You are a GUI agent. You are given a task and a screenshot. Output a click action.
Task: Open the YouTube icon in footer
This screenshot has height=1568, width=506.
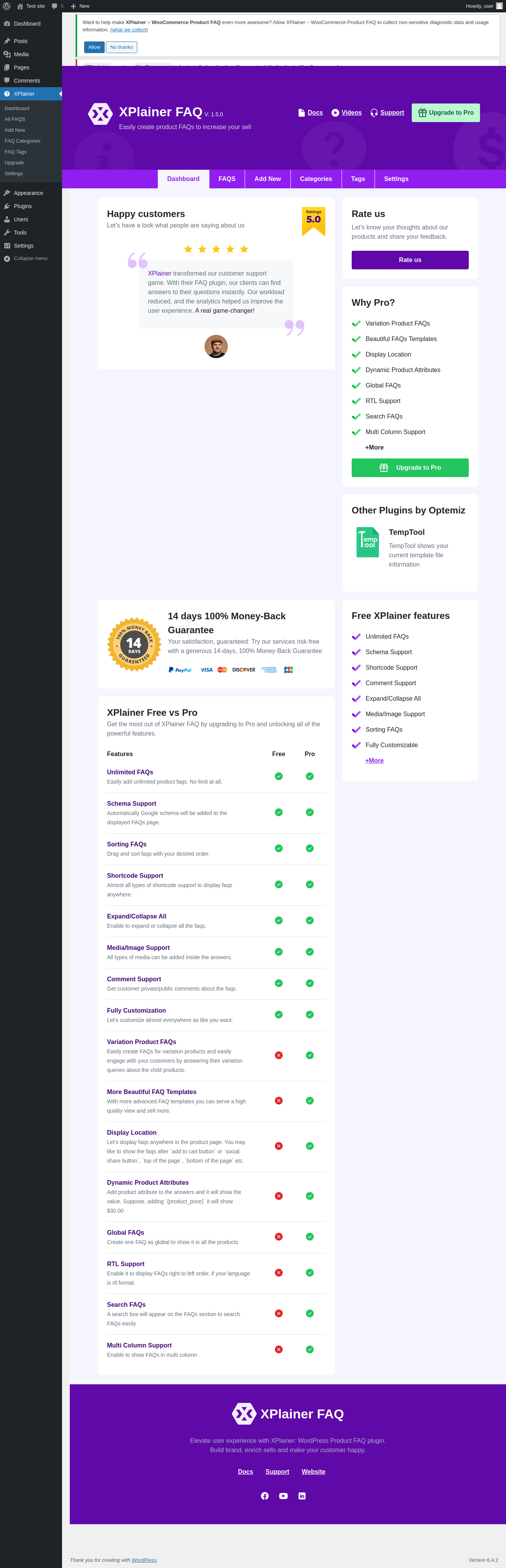[283, 1496]
